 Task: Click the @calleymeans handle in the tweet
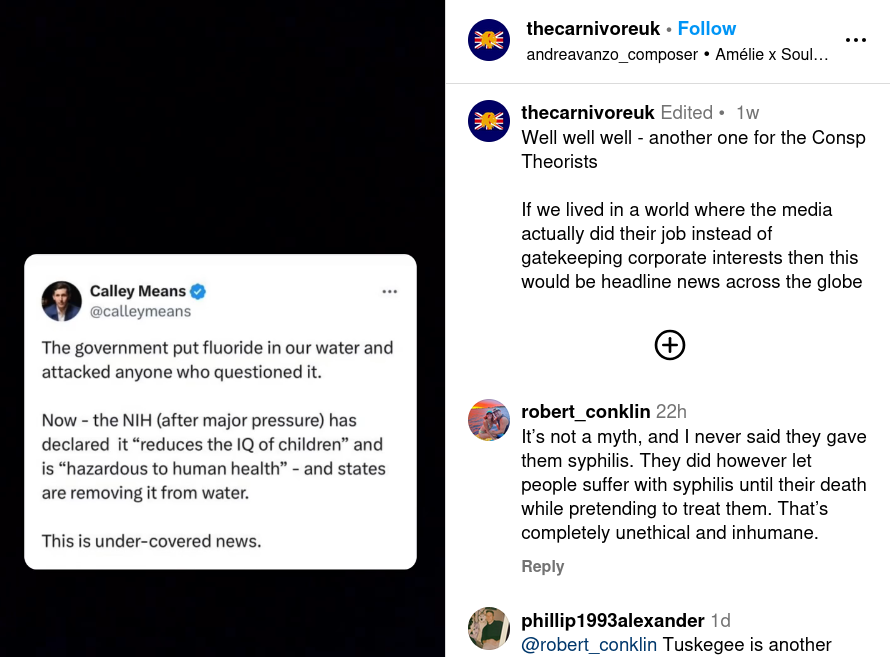pyautogui.click(x=140, y=311)
